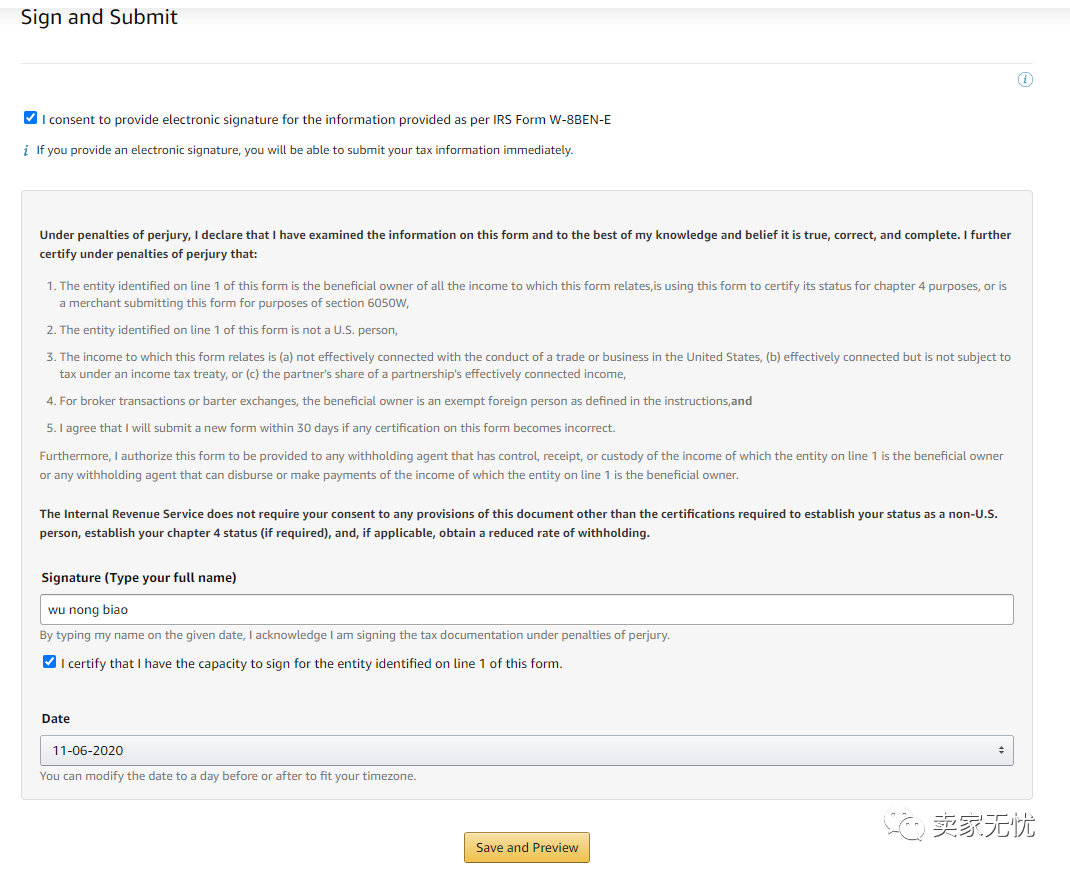Uncheck the electronic signature consent checkbox
1070x872 pixels.
pos(30,118)
